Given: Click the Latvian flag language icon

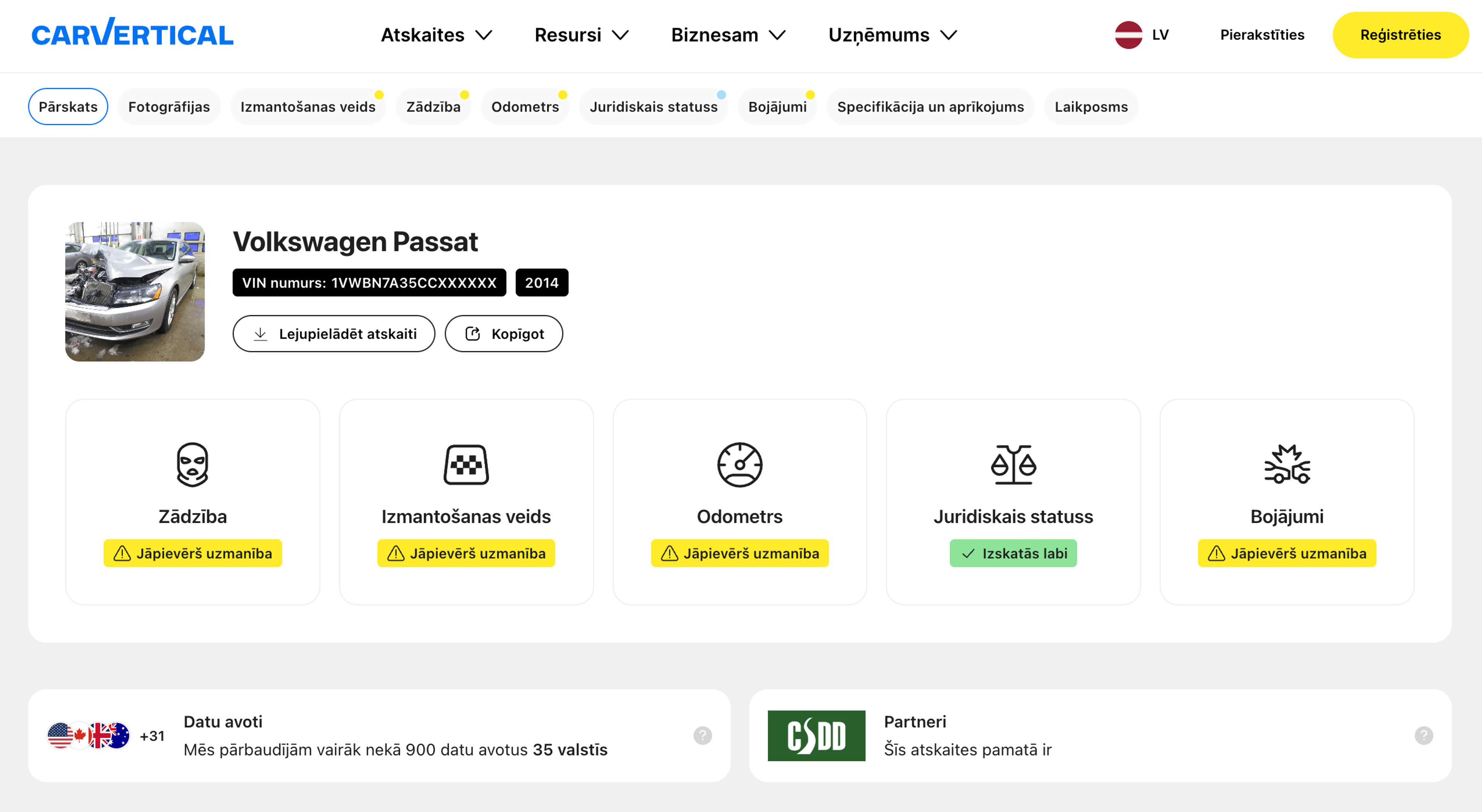Looking at the screenshot, I should pyautogui.click(x=1128, y=34).
